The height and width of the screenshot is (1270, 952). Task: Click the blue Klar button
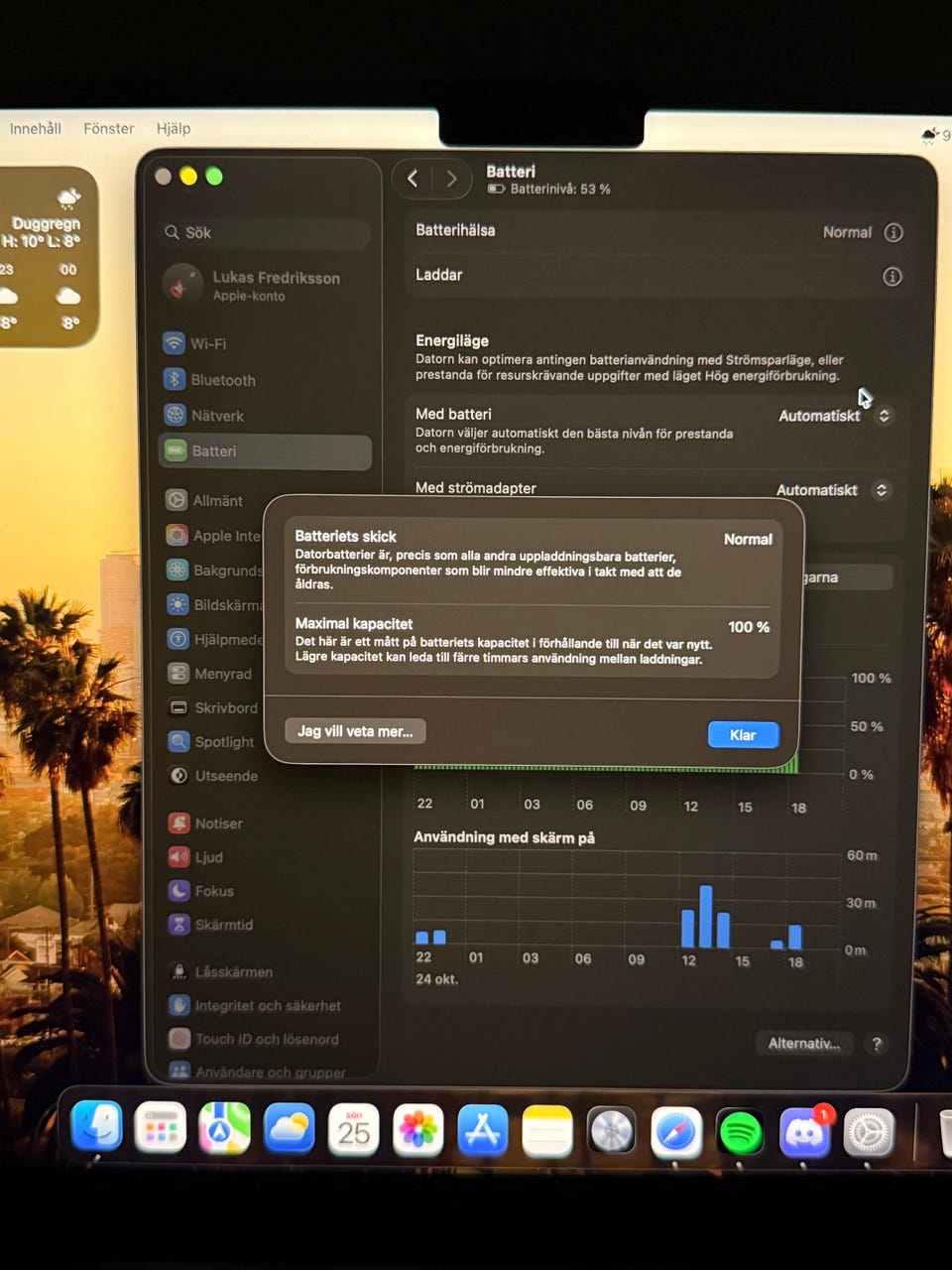coord(743,735)
